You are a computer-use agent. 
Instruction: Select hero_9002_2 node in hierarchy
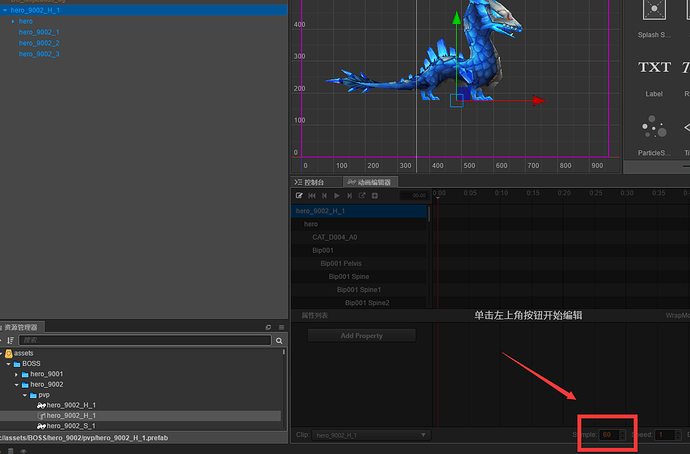coord(39,43)
